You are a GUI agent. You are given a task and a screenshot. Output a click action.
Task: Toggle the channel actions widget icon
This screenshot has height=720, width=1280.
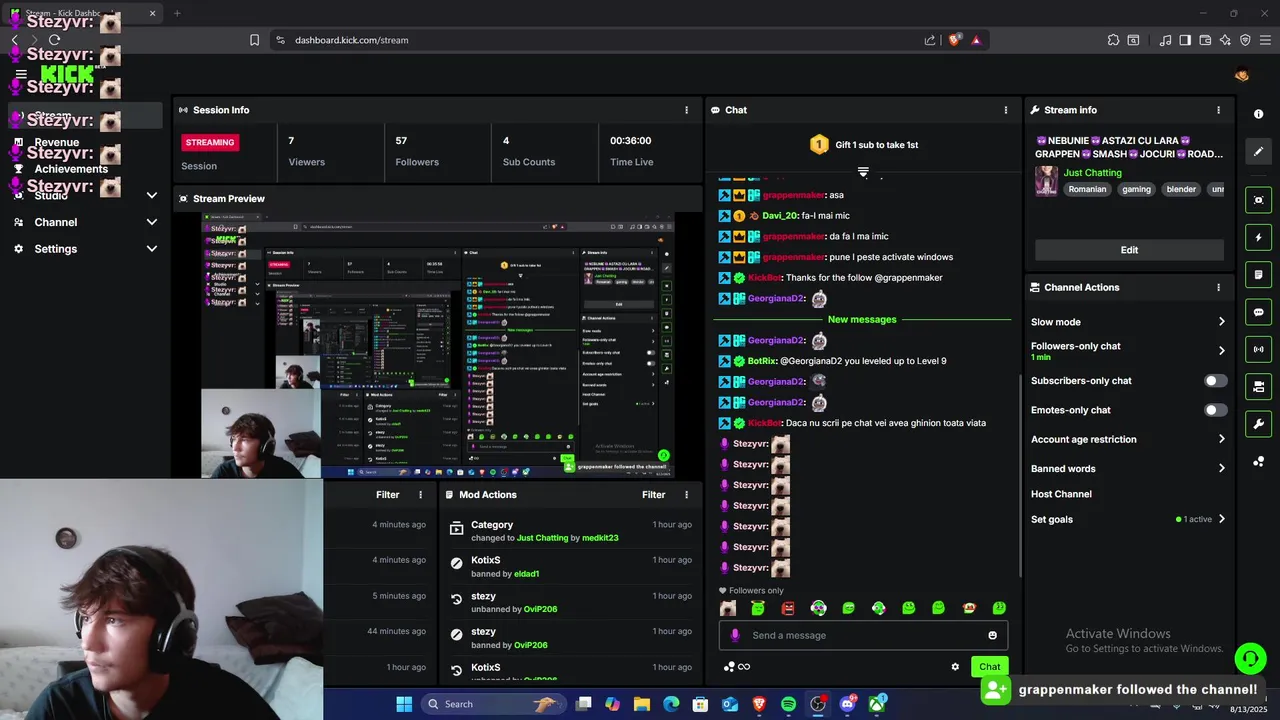pos(1259,386)
